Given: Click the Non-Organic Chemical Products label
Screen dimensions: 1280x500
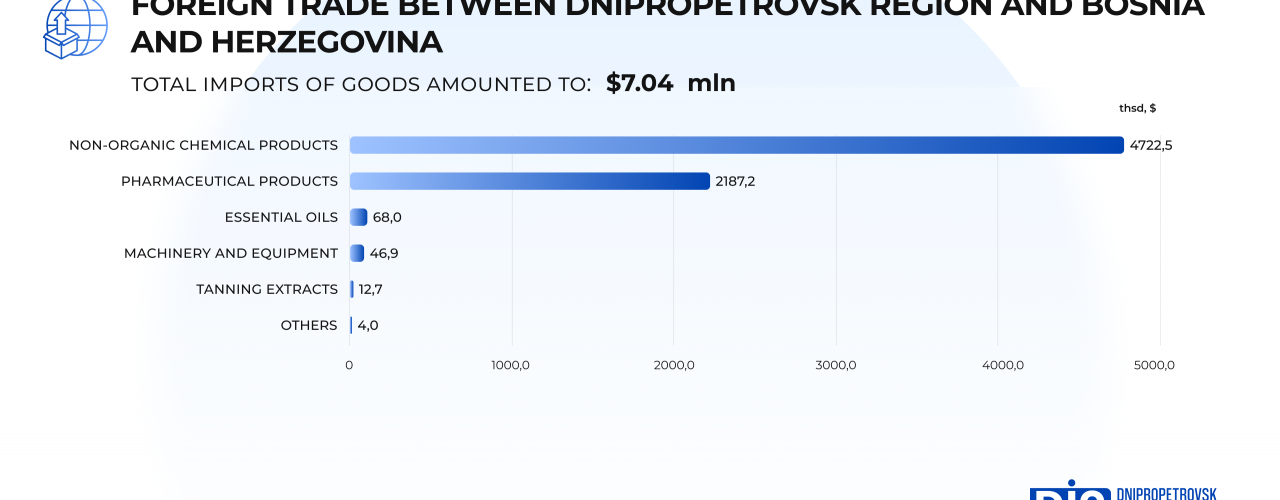Looking at the screenshot, I should [x=203, y=145].
